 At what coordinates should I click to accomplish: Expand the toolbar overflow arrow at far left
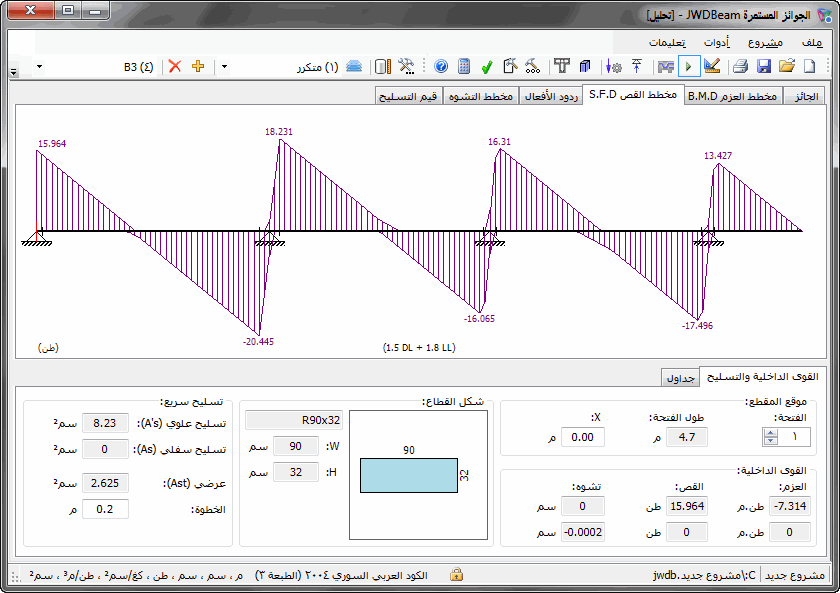[13, 73]
